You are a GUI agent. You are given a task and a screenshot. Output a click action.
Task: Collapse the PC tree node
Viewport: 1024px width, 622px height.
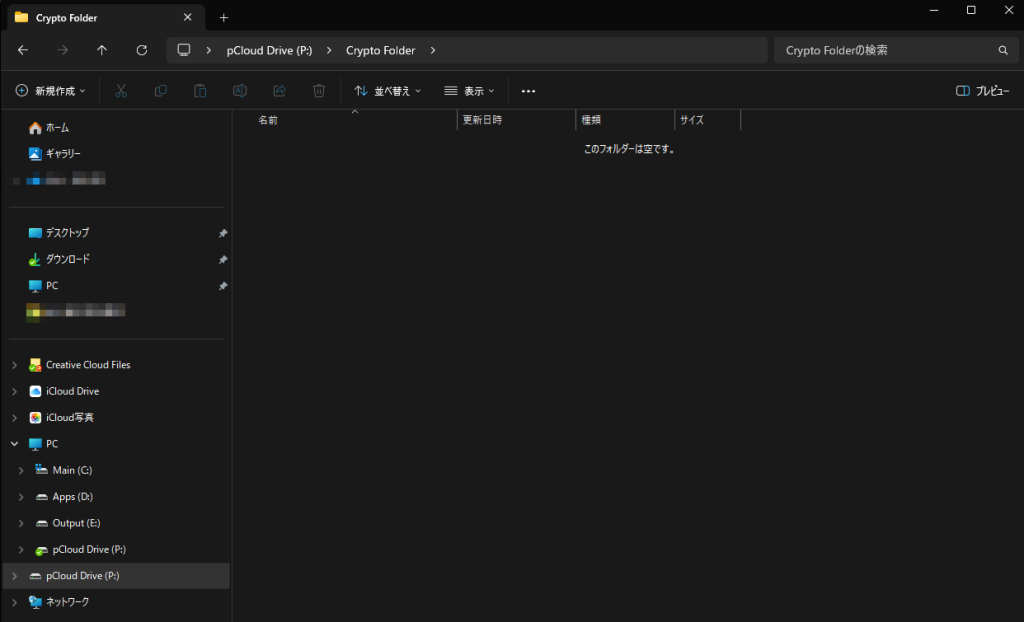pyautogui.click(x=14, y=444)
